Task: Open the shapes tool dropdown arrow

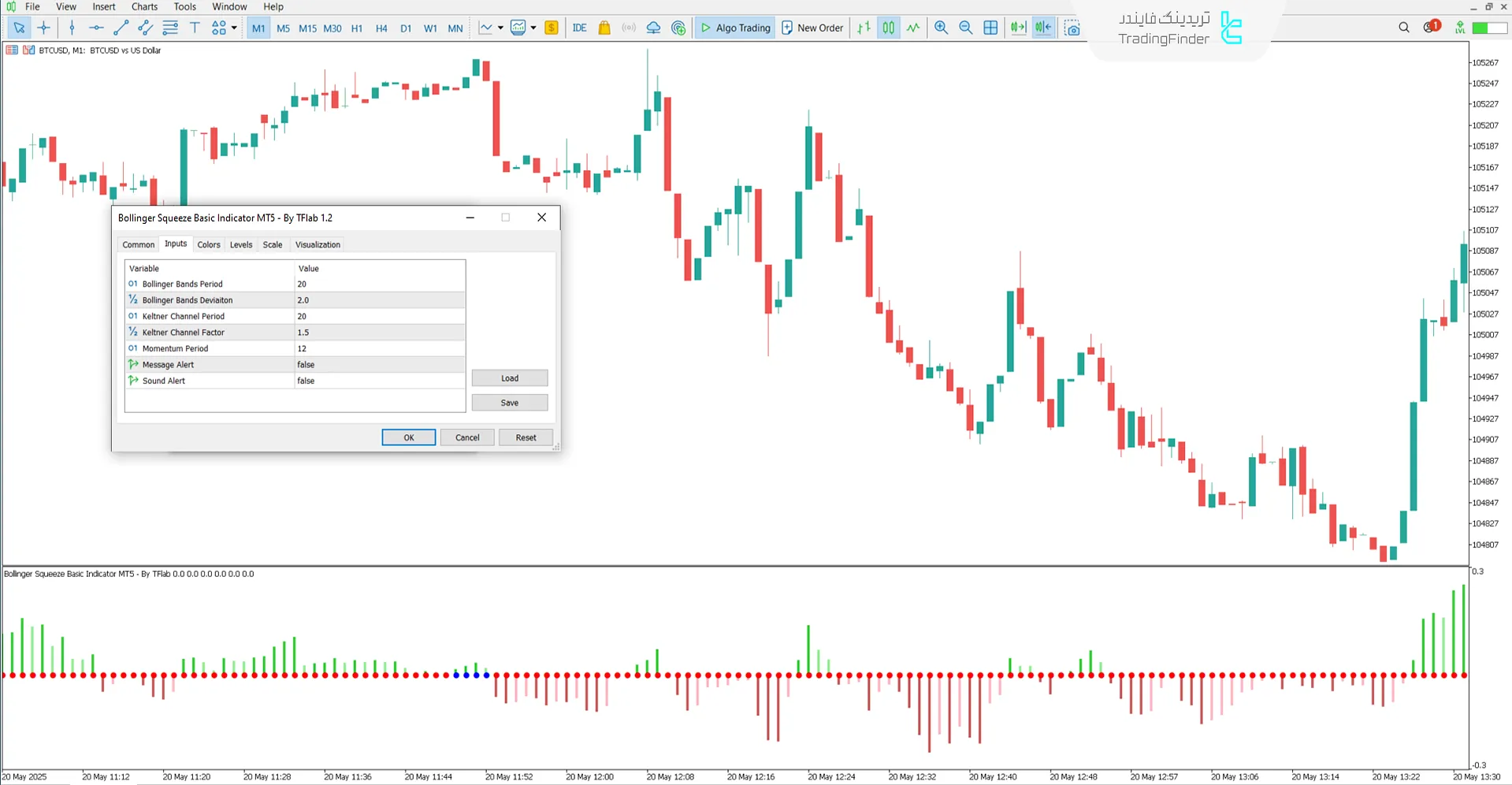Action: pyautogui.click(x=234, y=28)
